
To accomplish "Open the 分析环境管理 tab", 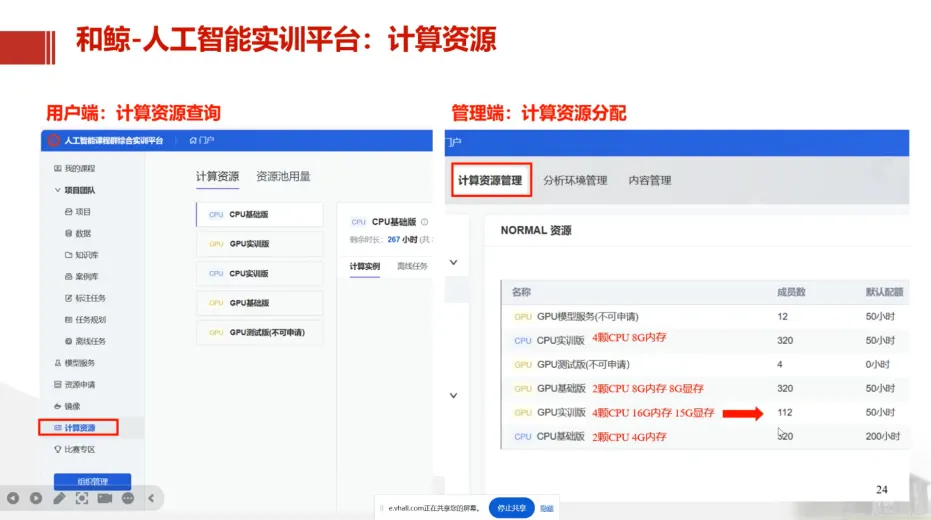I will (575, 180).
